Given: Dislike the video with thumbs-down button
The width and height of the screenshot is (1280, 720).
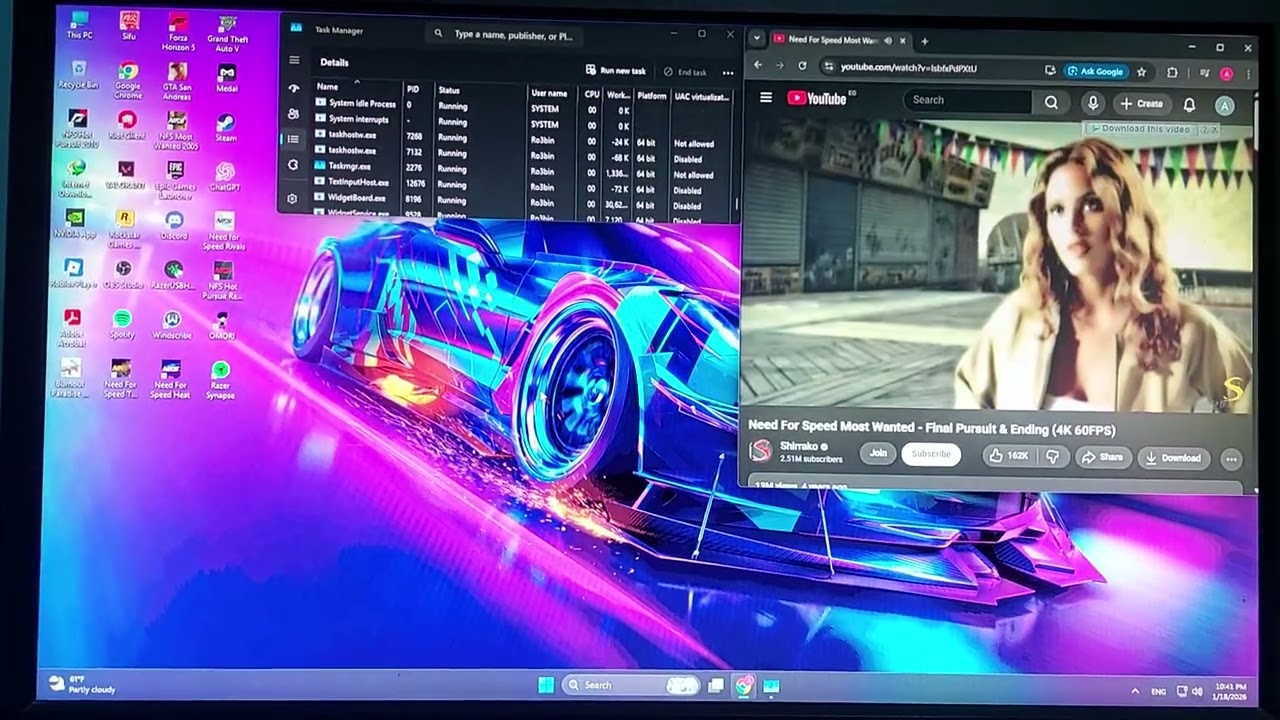Looking at the screenshot, I should (x=1052, y=456).
